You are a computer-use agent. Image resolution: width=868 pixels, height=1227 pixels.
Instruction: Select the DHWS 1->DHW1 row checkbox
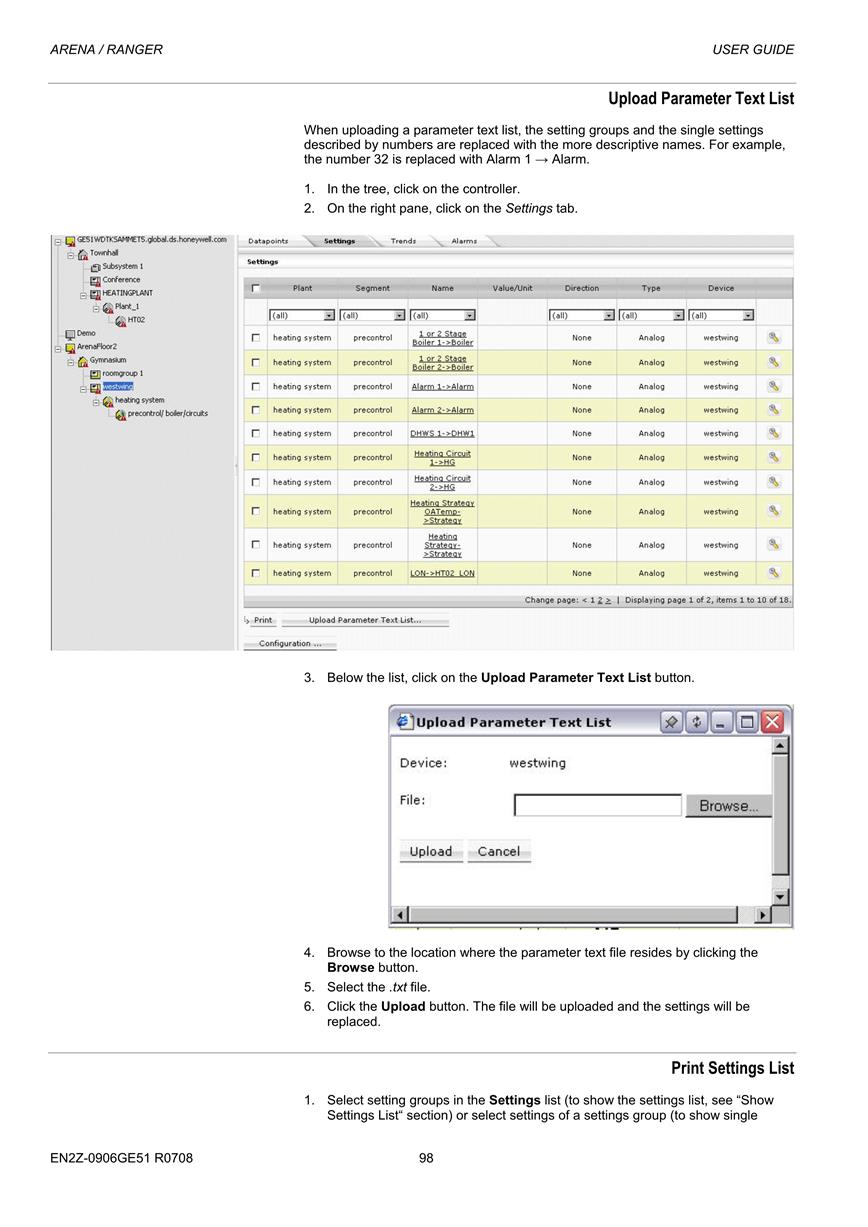coord(256,433)
